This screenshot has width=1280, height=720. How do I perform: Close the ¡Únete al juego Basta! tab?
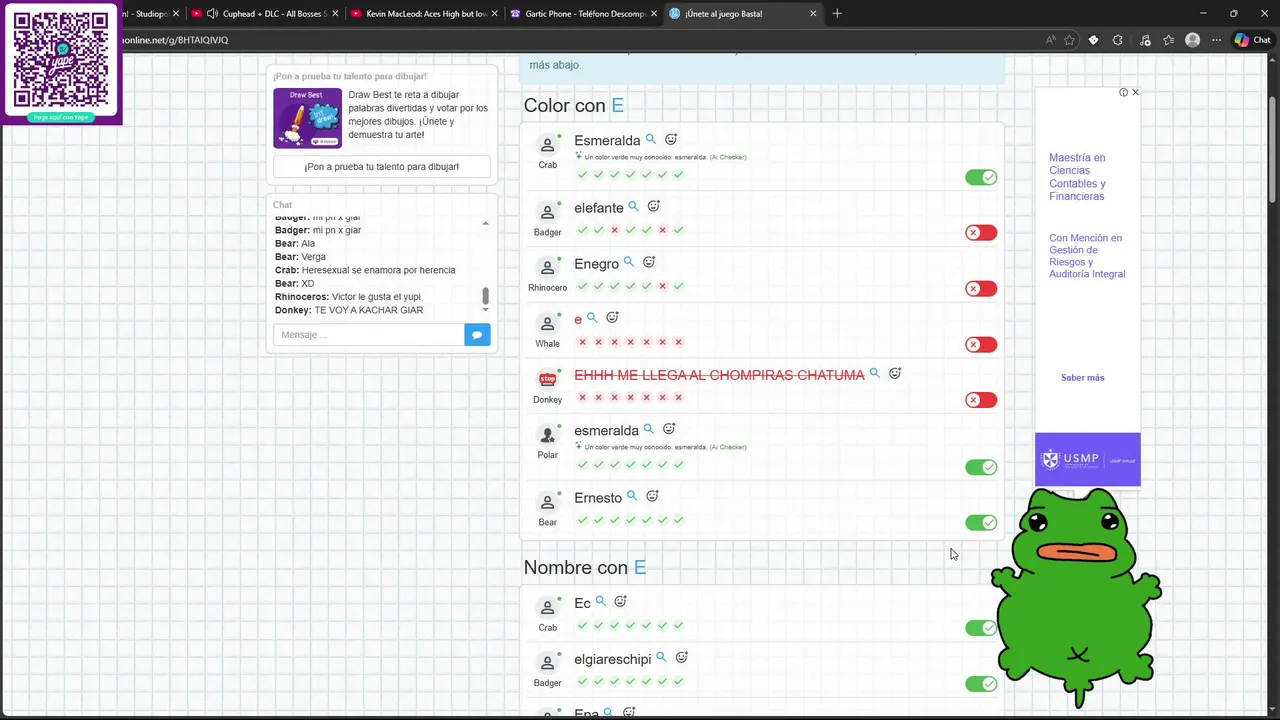pyautogui.click(x=813, y=14)
